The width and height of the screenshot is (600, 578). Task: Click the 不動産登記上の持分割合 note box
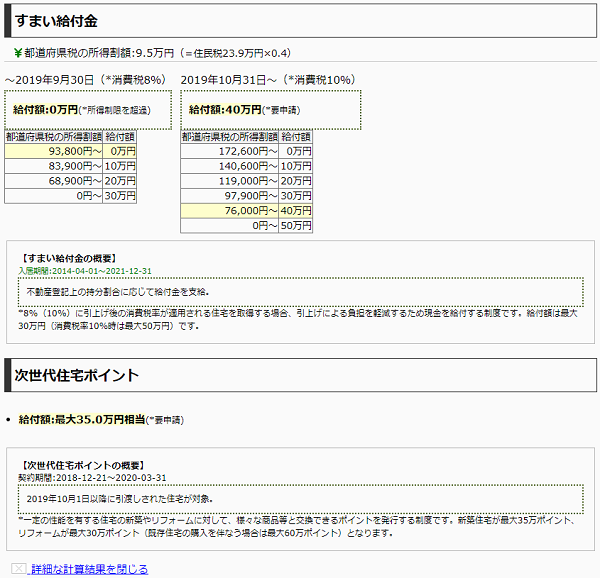coord(301,292)
